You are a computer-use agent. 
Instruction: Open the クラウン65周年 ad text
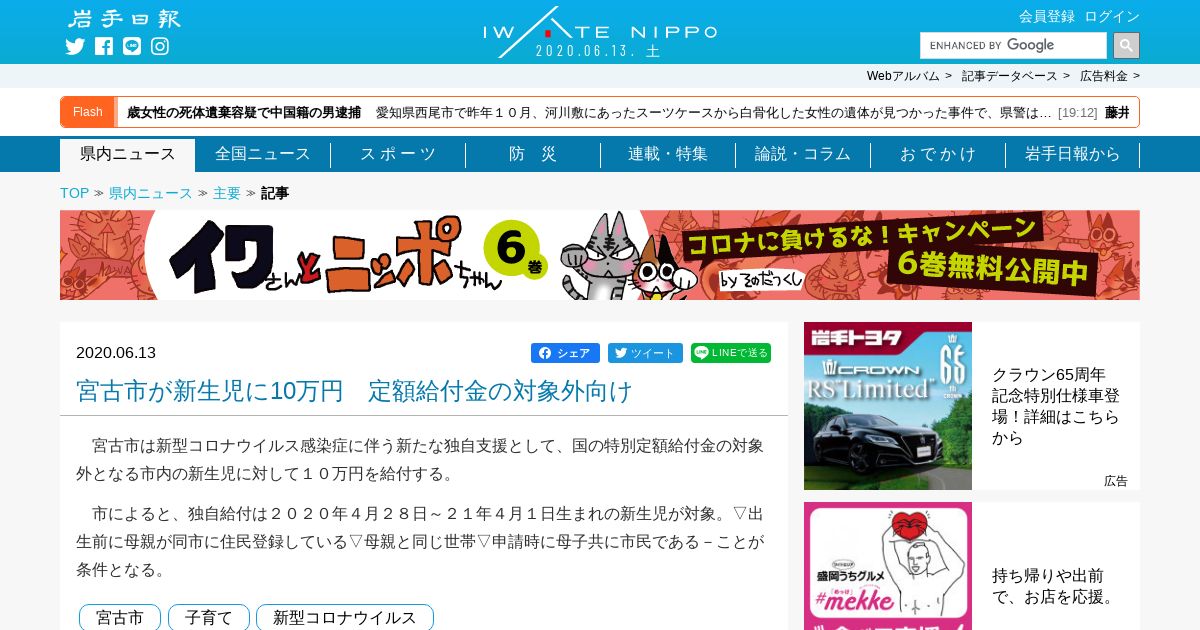[x=1056, y=406]
